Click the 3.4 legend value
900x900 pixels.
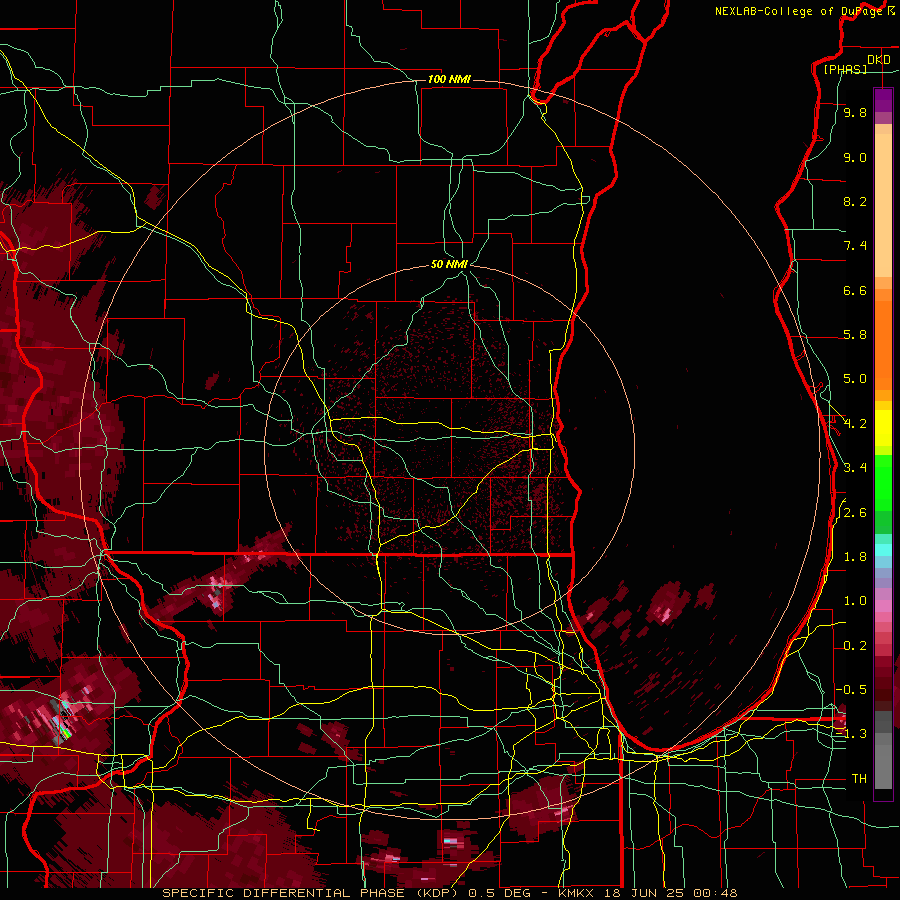click(x=855, y=468)
